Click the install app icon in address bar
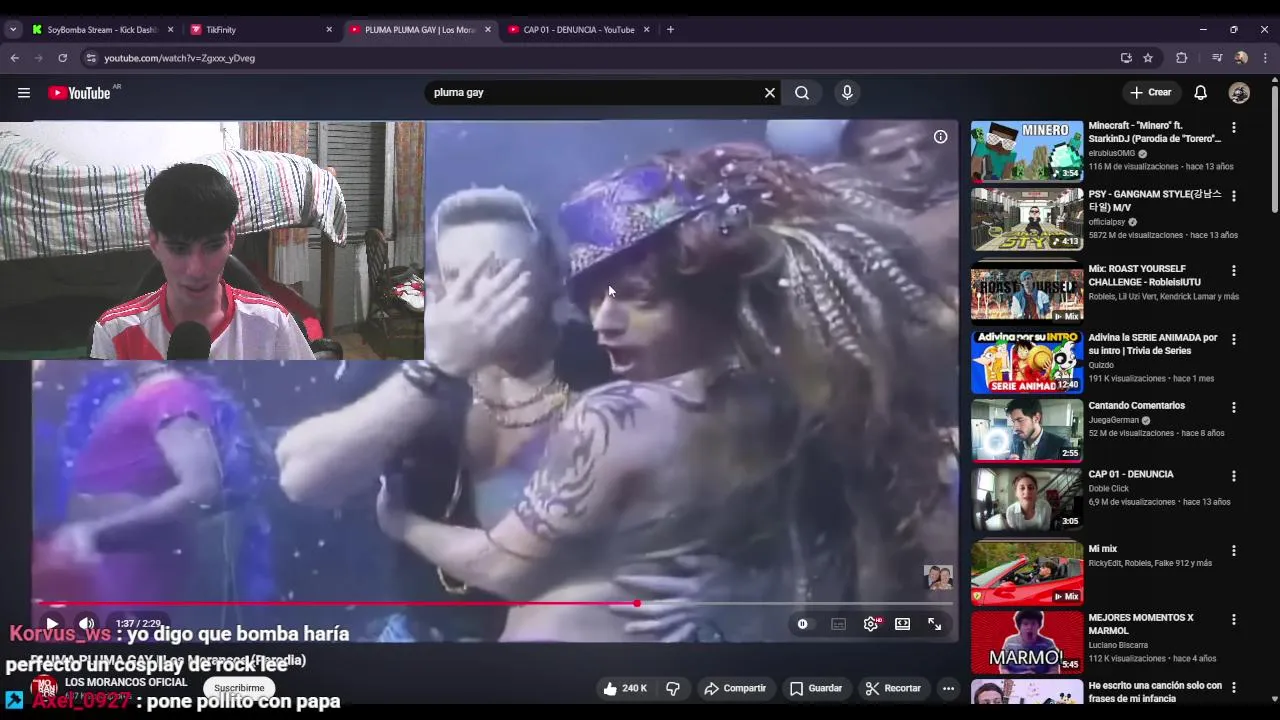This screenshot has width=1280, height=720. pos(1126,58)
